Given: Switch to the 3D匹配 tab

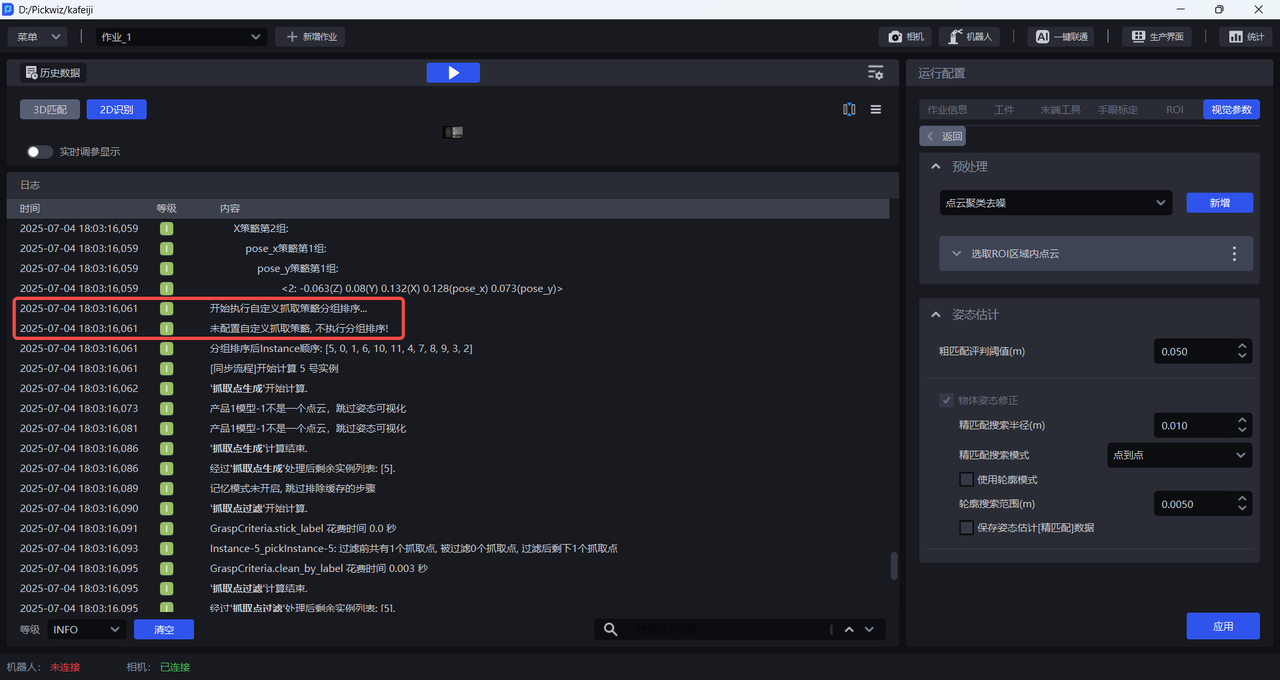Looking at the screenshot, I should click(x=50, y=110).
